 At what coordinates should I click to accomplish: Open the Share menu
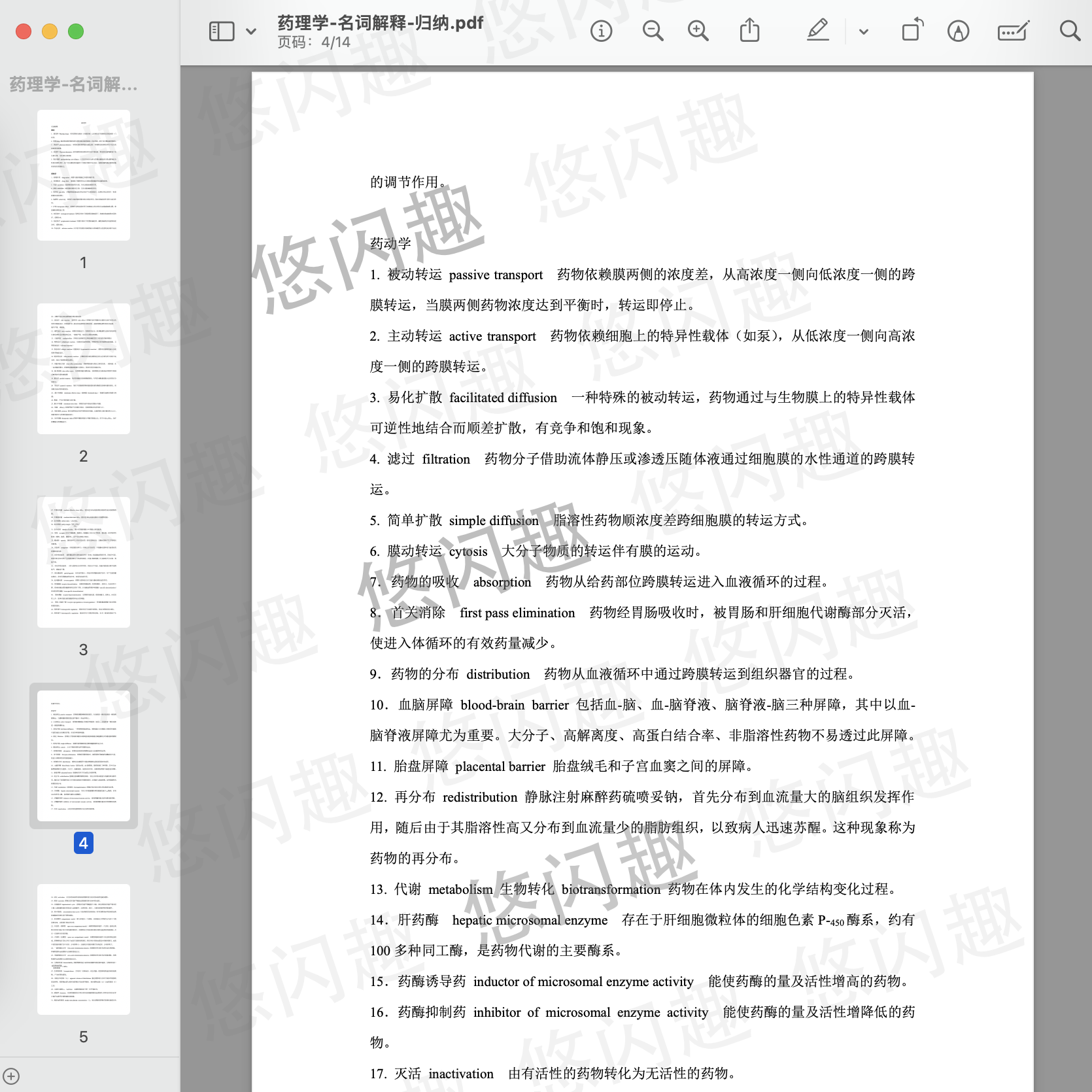point(749,31)
